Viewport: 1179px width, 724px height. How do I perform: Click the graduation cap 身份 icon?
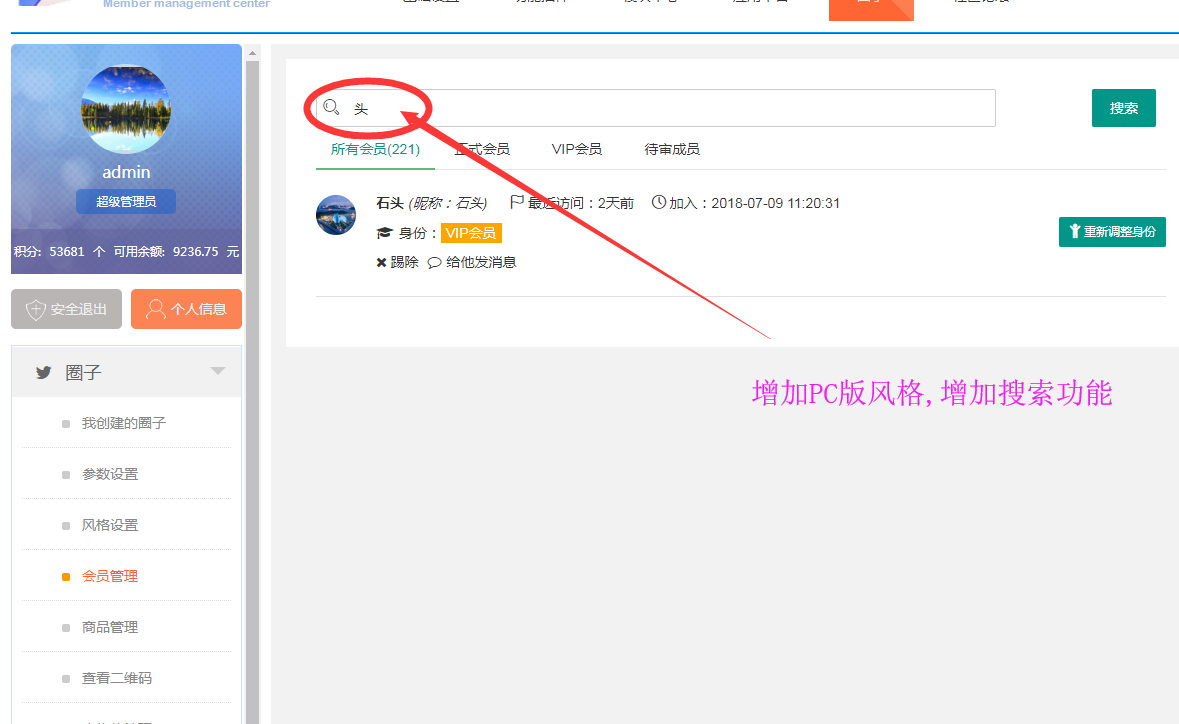click(x=384, y=233)
